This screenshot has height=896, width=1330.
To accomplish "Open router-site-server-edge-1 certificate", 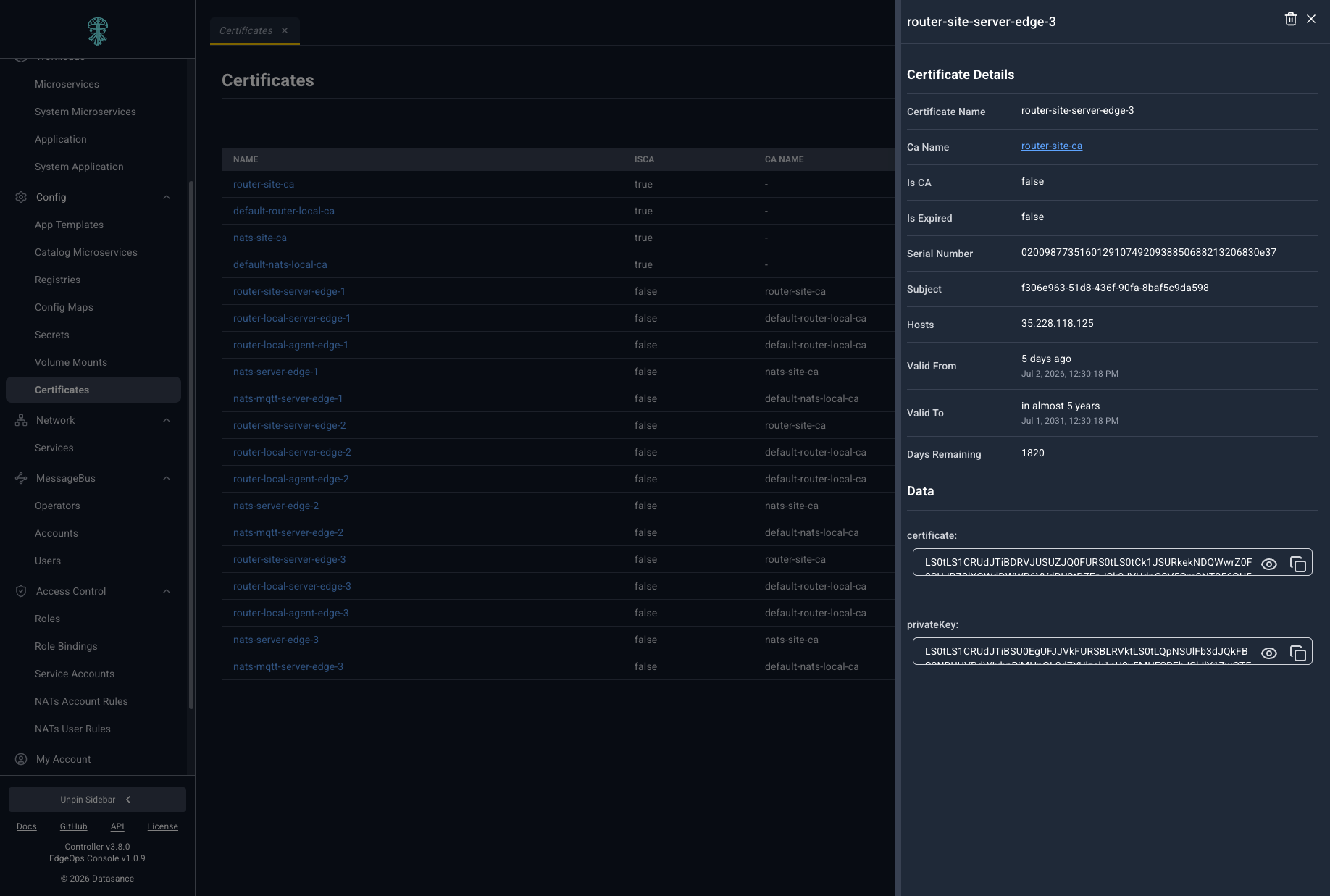I will (x=289, y=291).
